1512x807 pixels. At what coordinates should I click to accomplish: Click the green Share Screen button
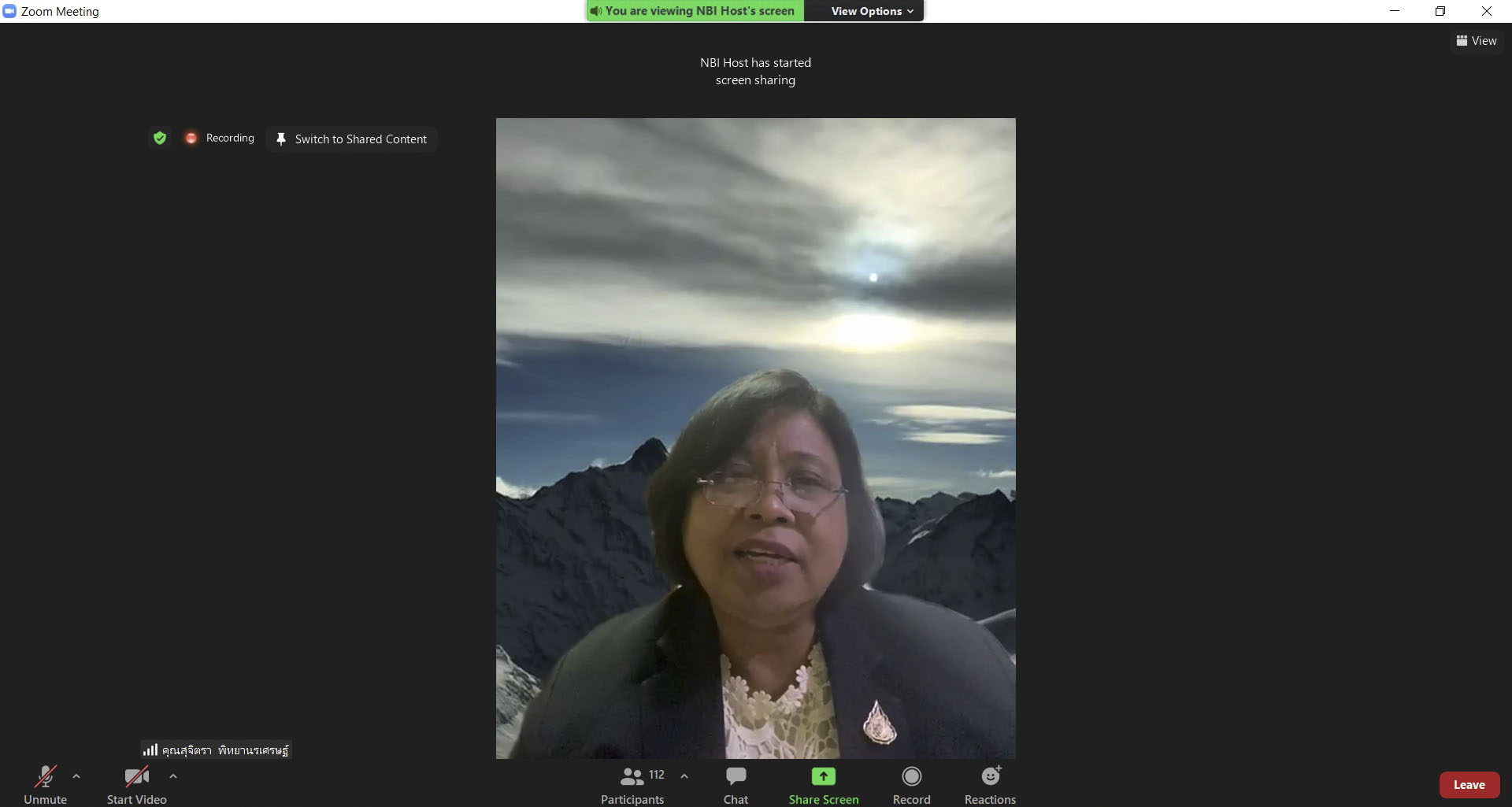pos(824,785)
